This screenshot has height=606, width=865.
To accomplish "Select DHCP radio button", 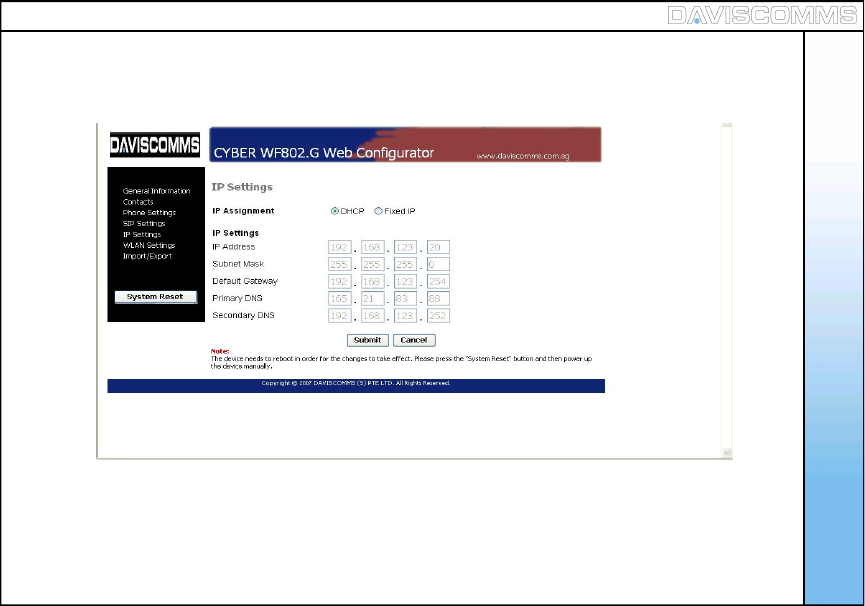I will click(x=334, y=211).
